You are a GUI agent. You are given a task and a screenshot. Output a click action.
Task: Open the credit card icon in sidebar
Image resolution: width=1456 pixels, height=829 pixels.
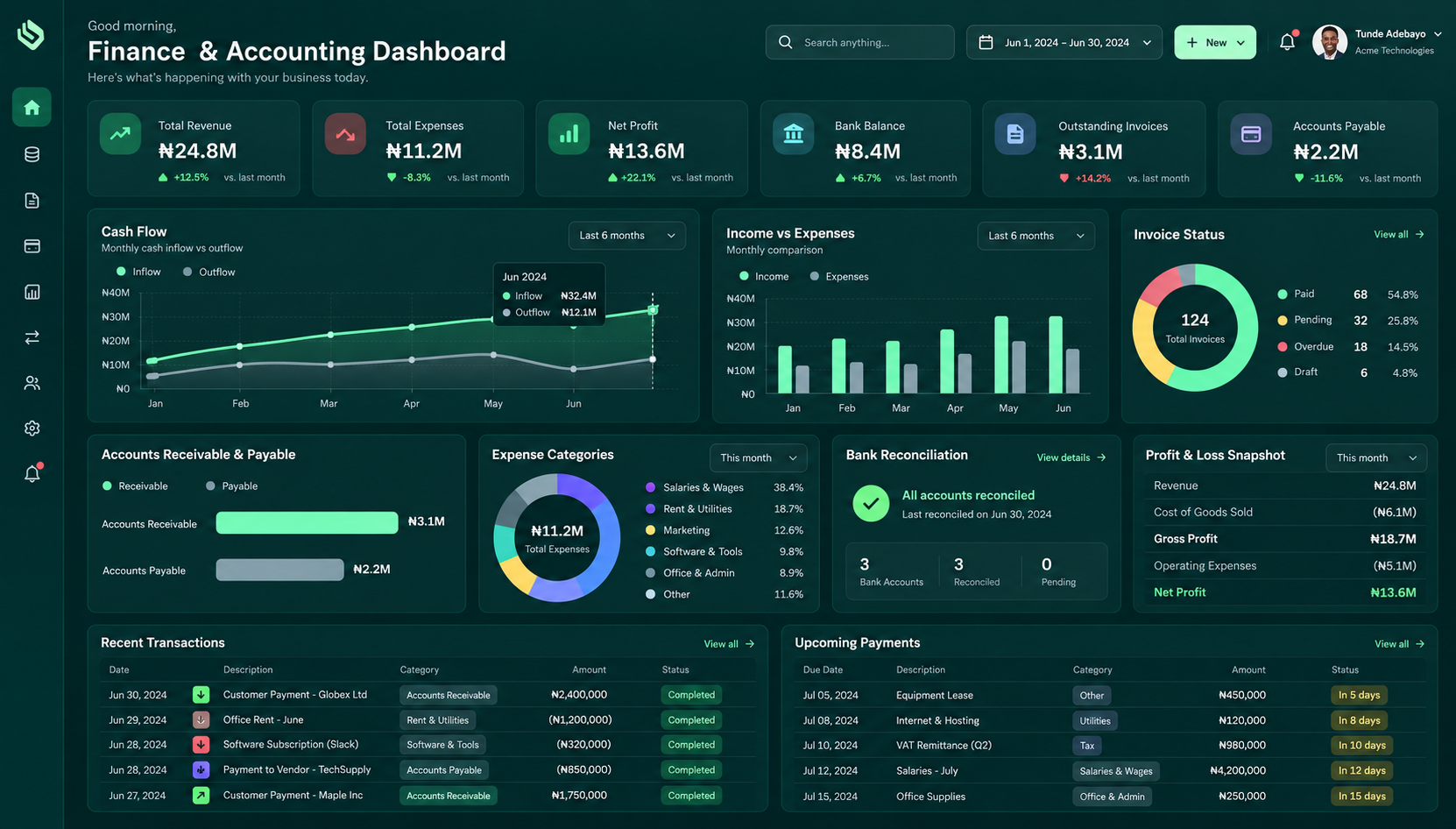tap(32, 246)
